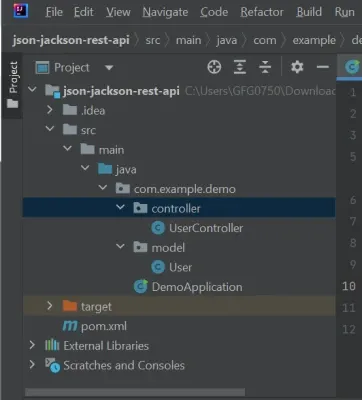362x400 pixels.
Task: Click the open editor file tab
Action: (350, 67)
